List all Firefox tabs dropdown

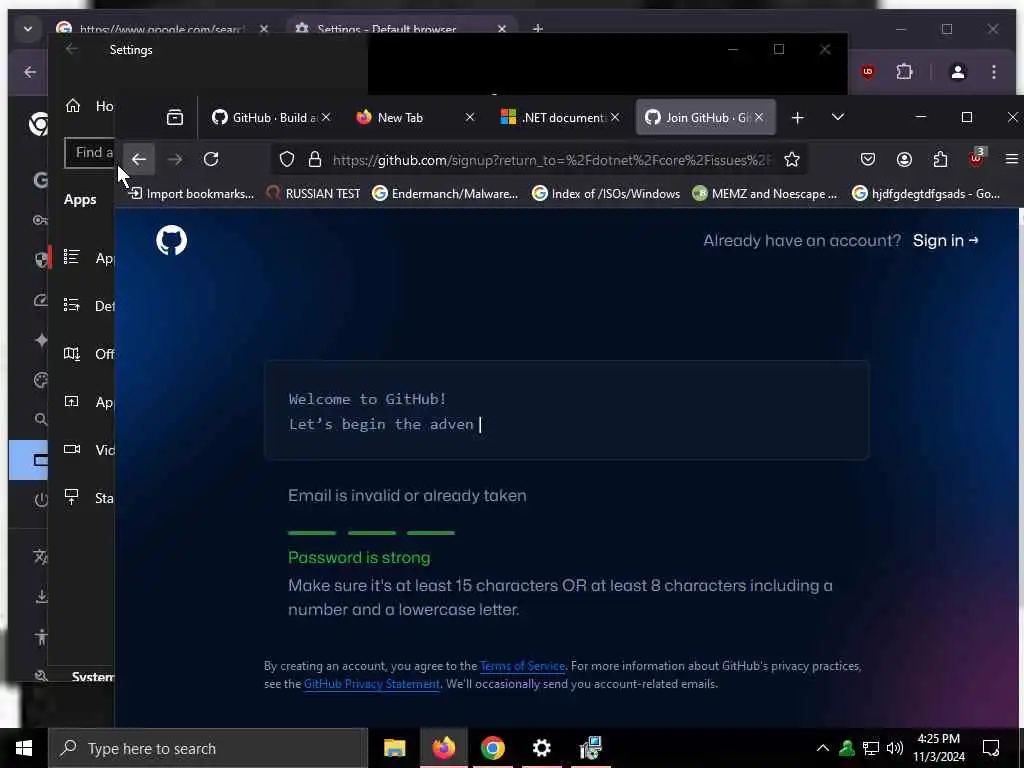click(x=838, y=118)
